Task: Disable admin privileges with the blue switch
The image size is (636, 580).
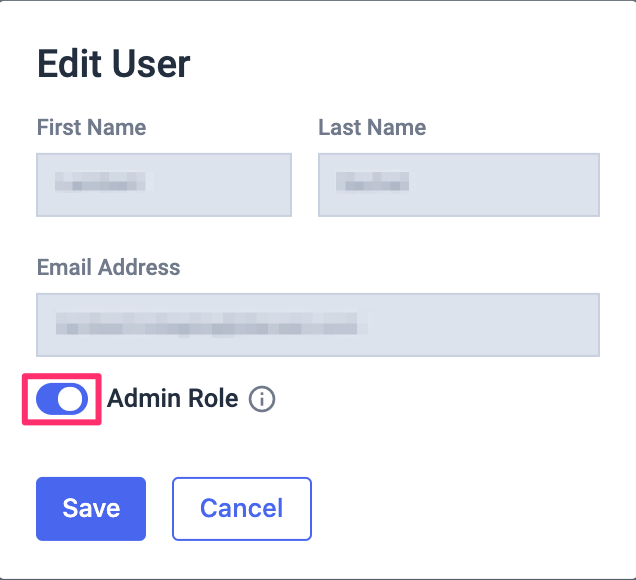Action: 62,399
